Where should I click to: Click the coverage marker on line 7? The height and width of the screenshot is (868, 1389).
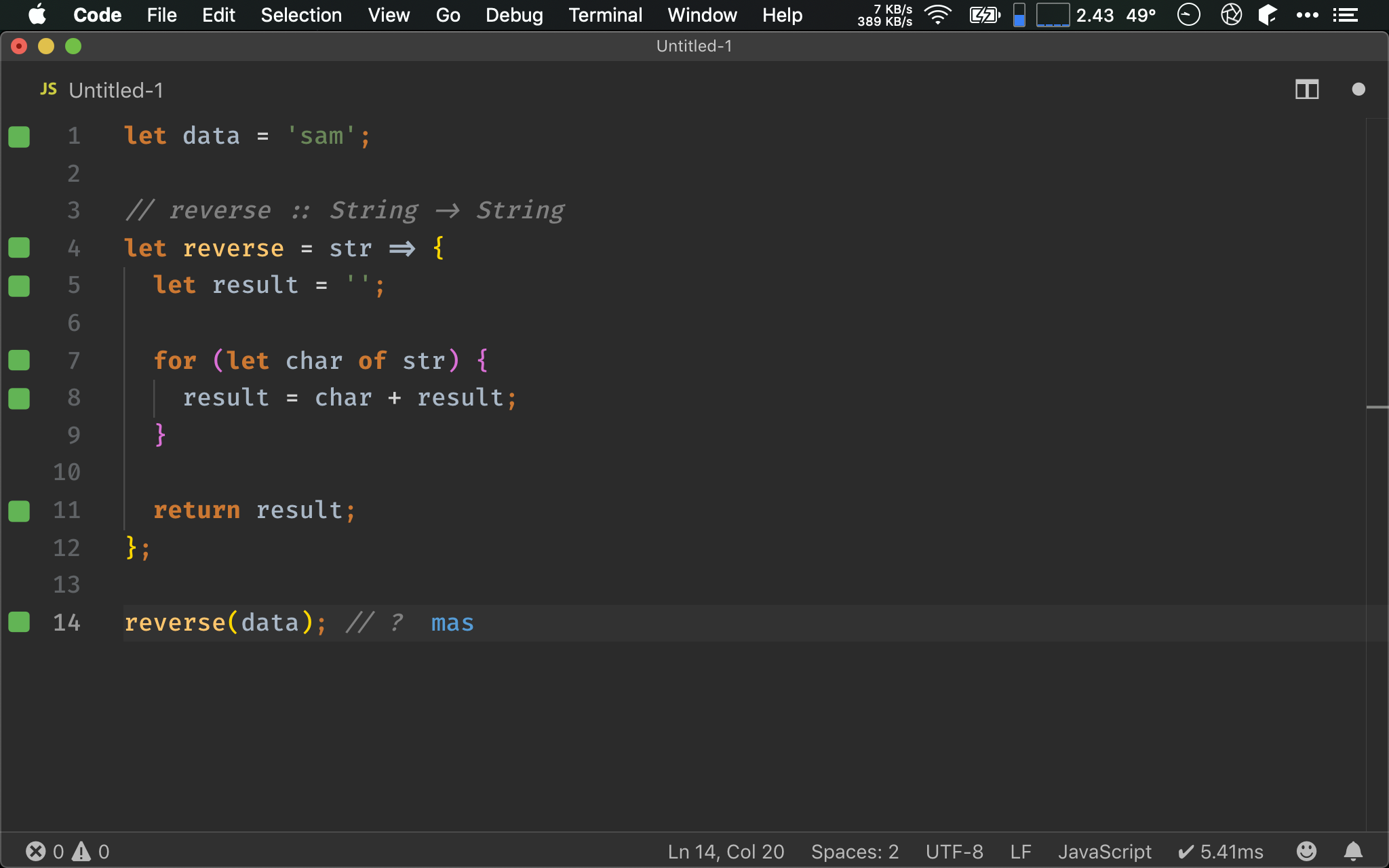tap(19, 360)
